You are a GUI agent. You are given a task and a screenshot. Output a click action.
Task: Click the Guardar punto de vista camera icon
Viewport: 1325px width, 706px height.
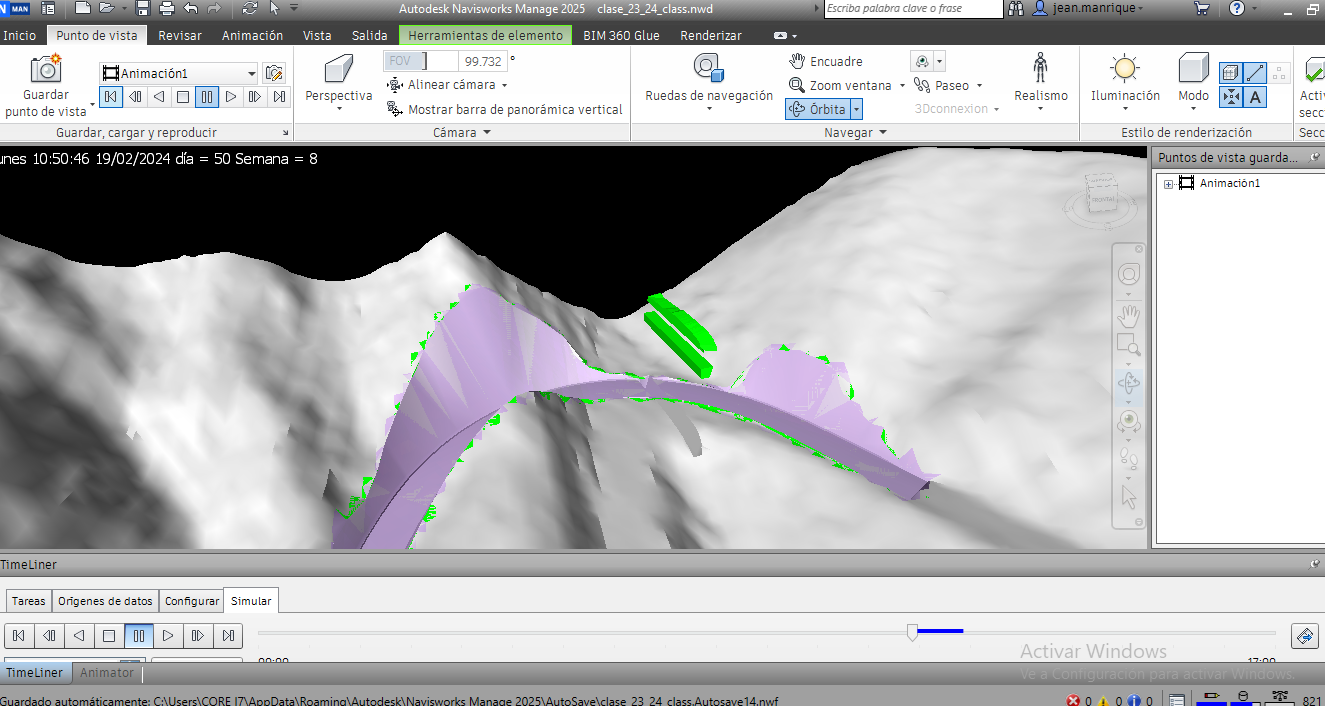click(x=46, y=69)
